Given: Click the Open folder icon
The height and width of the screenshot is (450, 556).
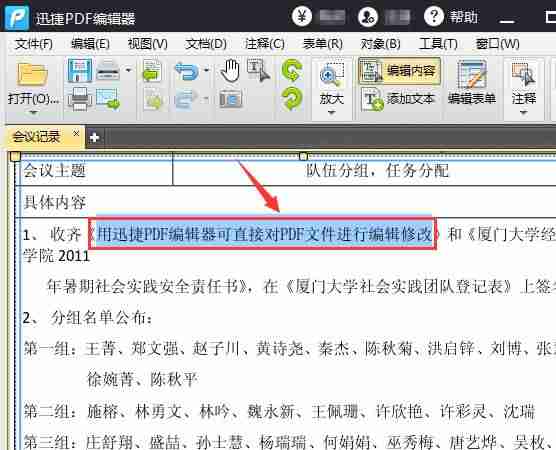Looking at the screenshot, I should 32,74.
